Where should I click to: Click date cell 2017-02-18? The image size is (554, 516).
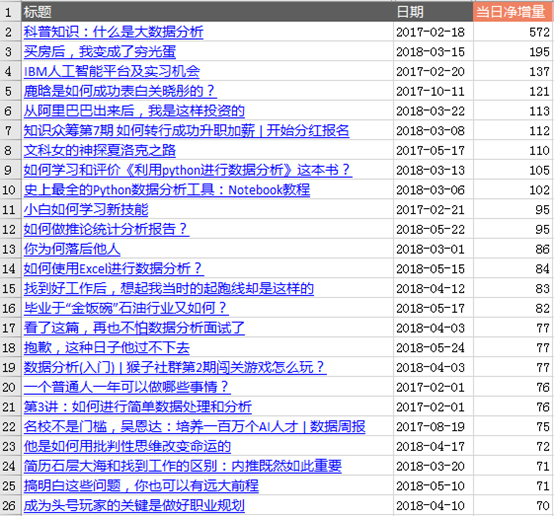click(x=433, y=32)
